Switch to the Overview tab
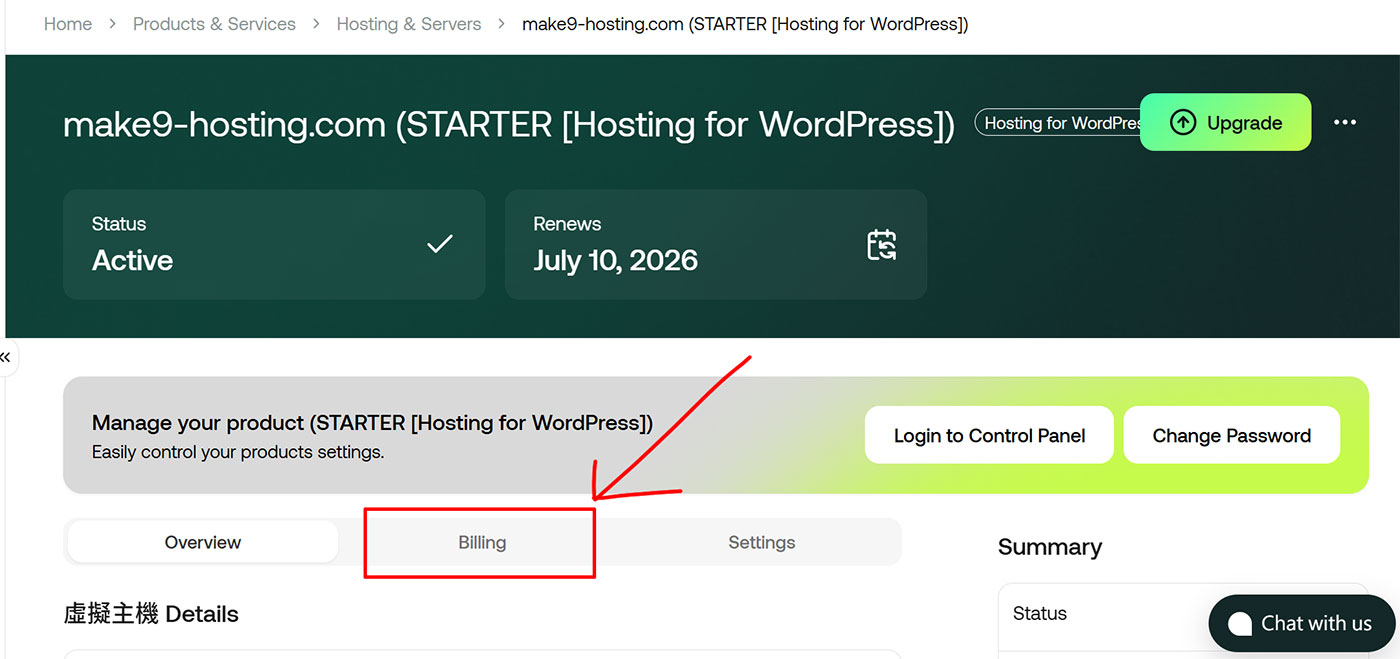This screenshot has width=1400, height=659. coord(203,542)
